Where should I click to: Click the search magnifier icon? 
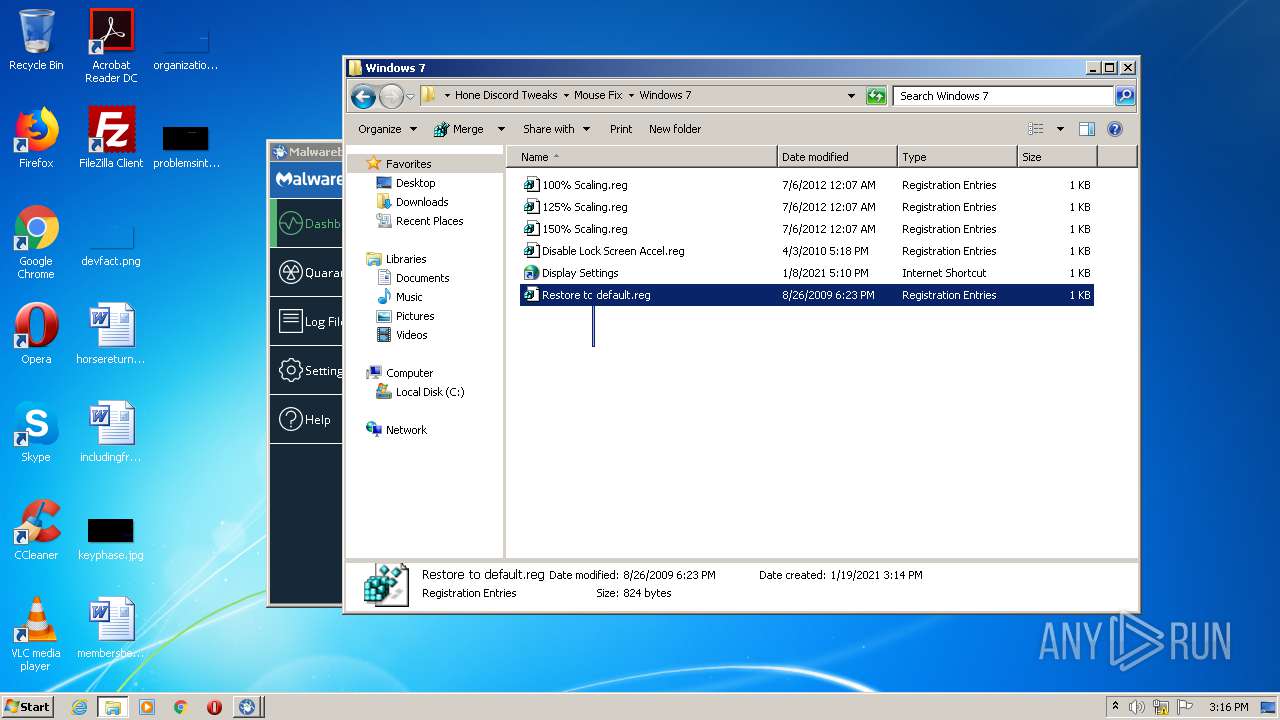click(x=1125, y=96)
